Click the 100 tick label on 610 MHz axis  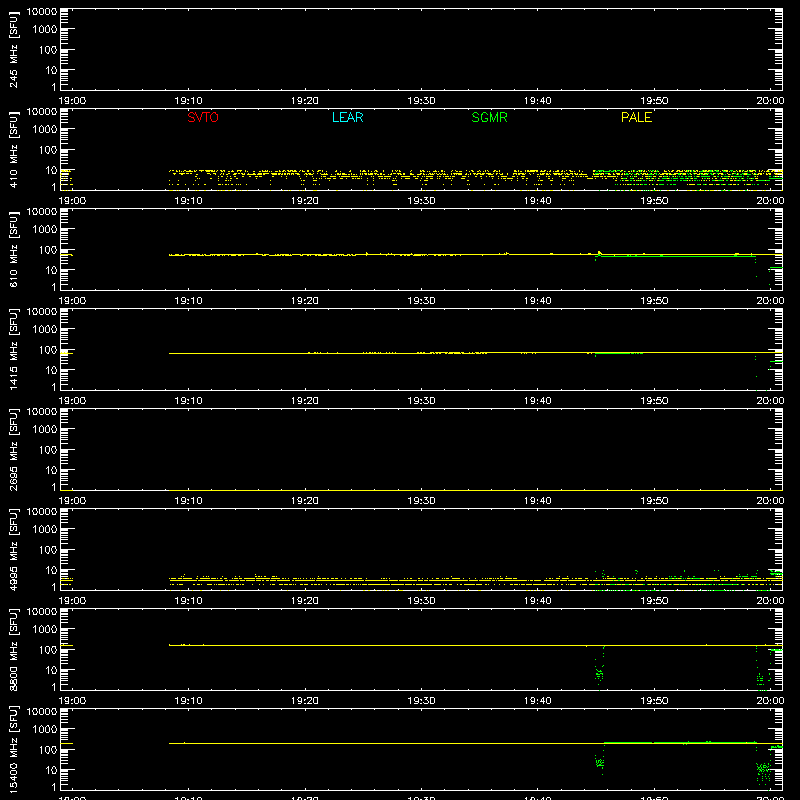[48, 250]
